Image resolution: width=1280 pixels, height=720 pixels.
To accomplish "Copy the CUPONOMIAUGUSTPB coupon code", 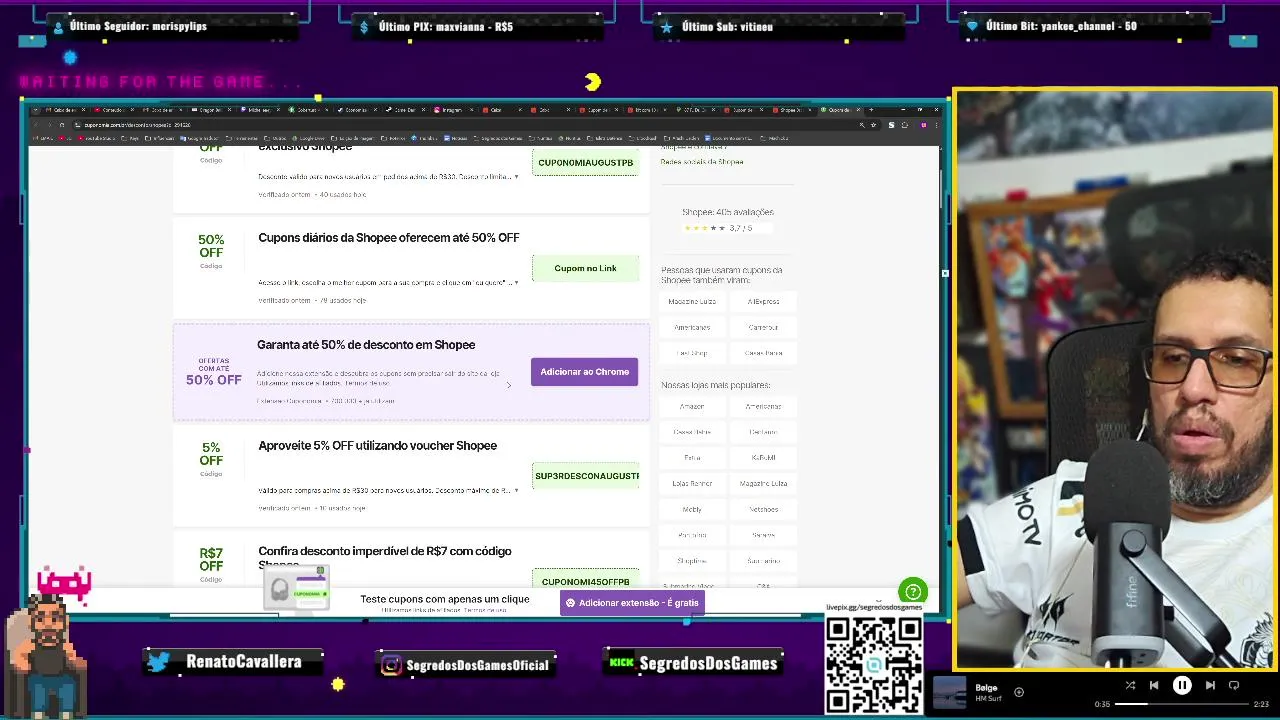I will [x=585, y=162].
